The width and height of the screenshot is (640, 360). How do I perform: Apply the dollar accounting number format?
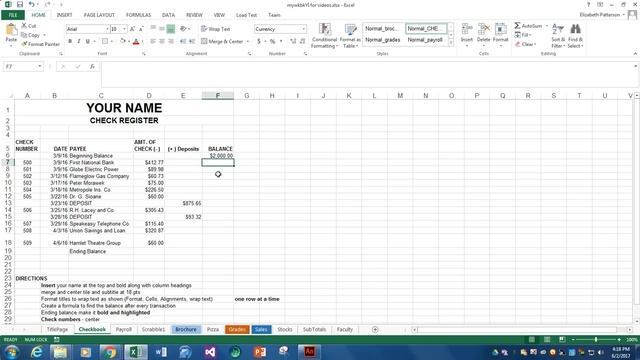[259, 41]
